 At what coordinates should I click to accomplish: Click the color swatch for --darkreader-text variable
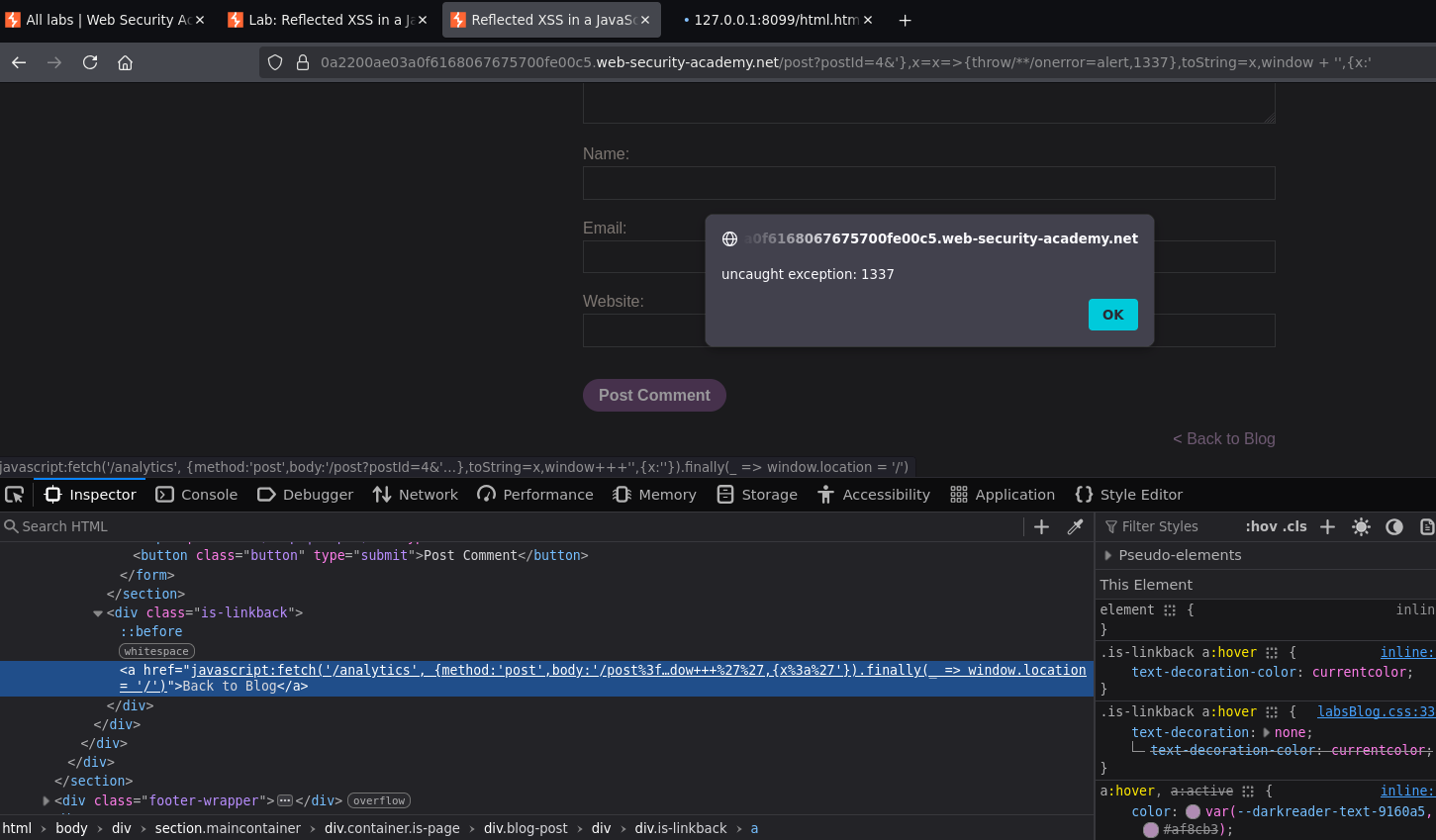[x=1193, y=811]
